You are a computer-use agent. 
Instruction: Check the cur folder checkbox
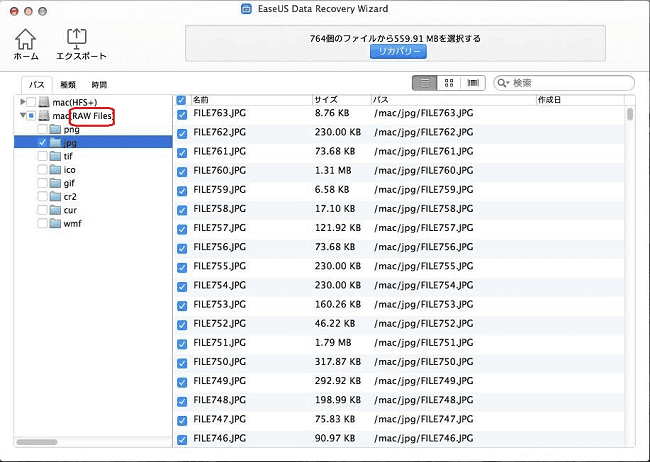point(42,210)
